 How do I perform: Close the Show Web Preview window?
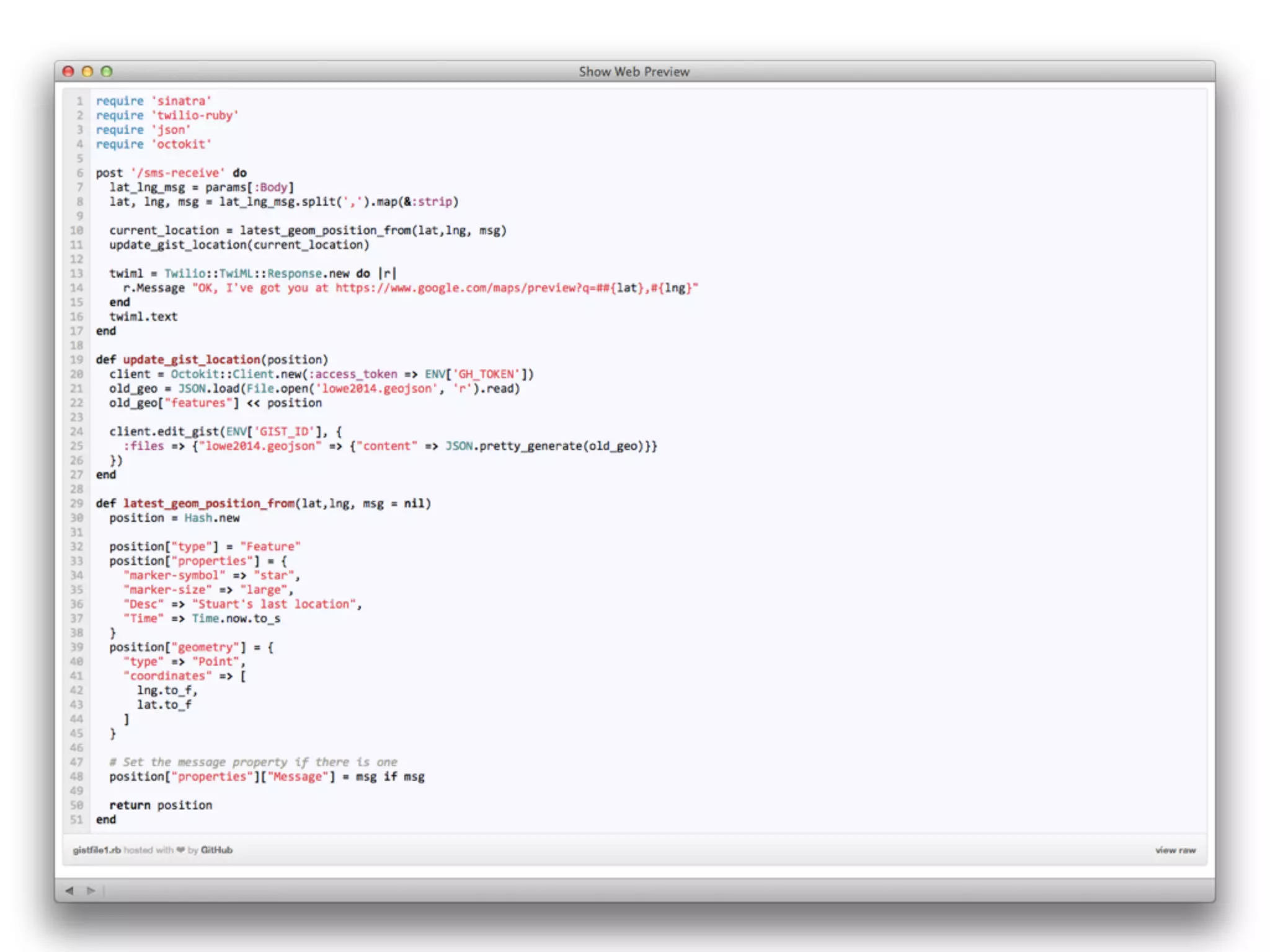(69, 71)
